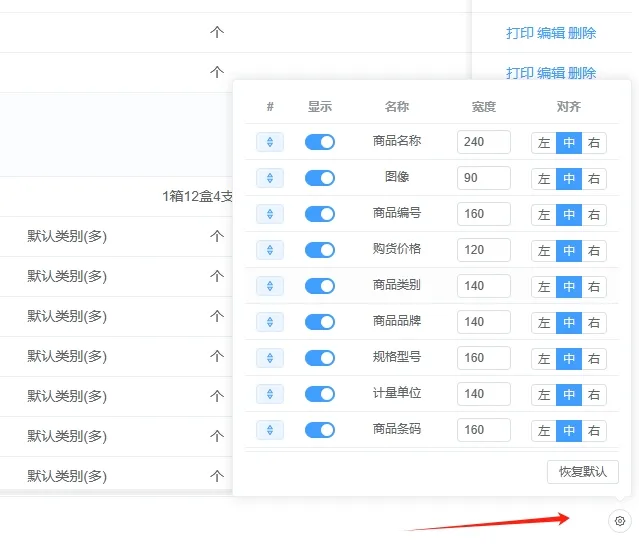Toggle display switch for 商品类别
The image size is (639, 548).
(x=320, y=286)
